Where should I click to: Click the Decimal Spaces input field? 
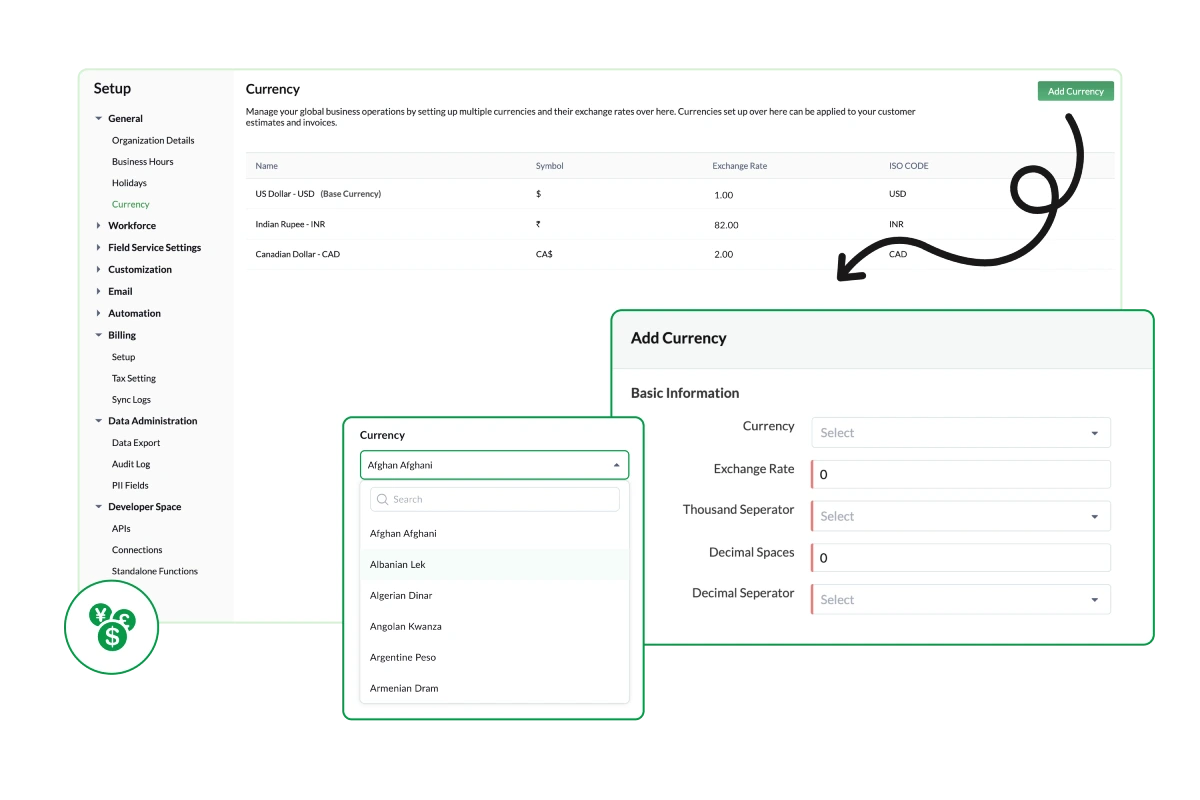[x=960, y=558]
